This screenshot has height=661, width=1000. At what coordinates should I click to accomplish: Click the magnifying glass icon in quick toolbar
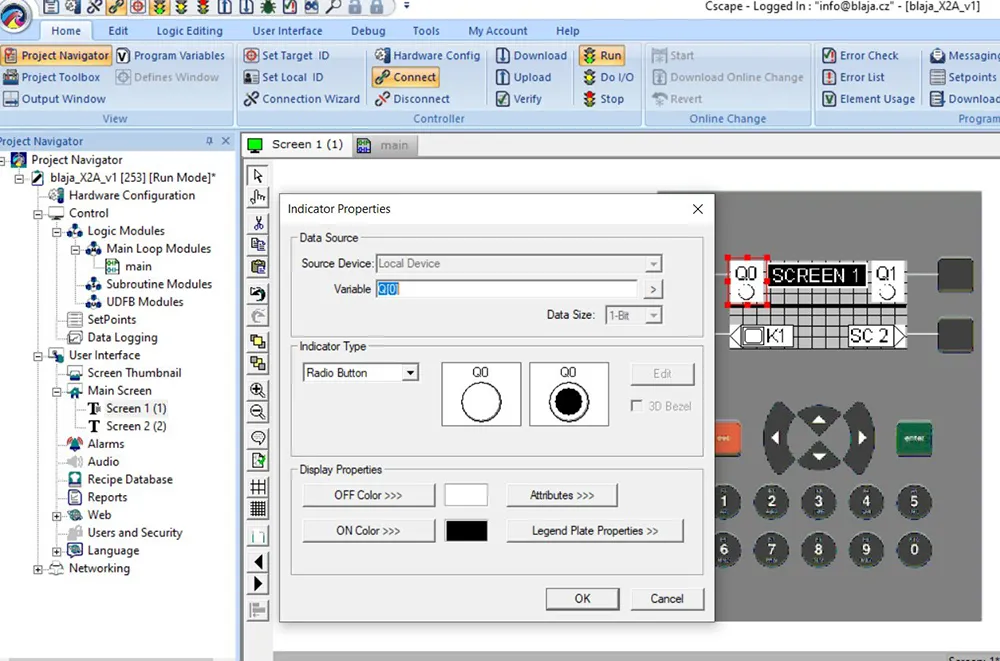click(333, 7)
